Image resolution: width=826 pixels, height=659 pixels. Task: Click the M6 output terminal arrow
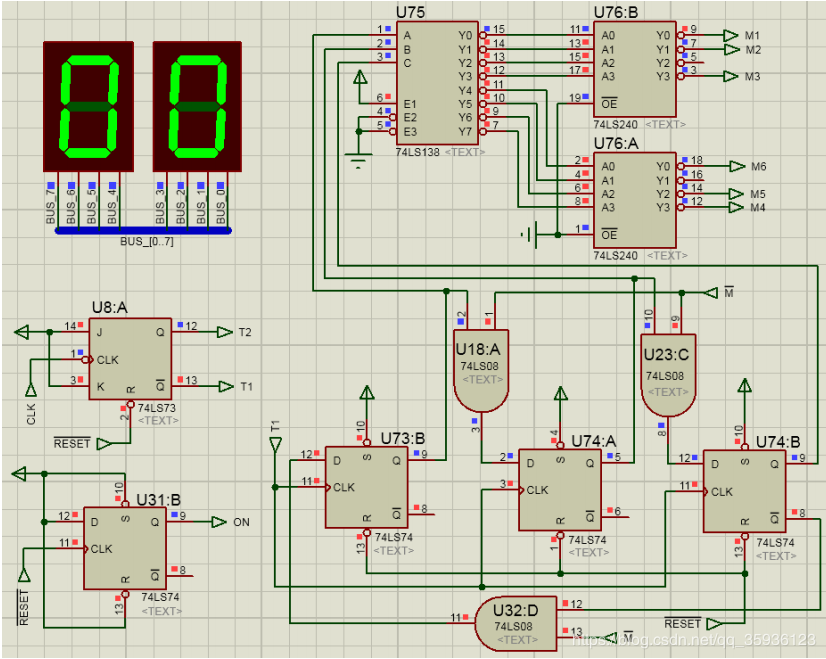[734, 166]
